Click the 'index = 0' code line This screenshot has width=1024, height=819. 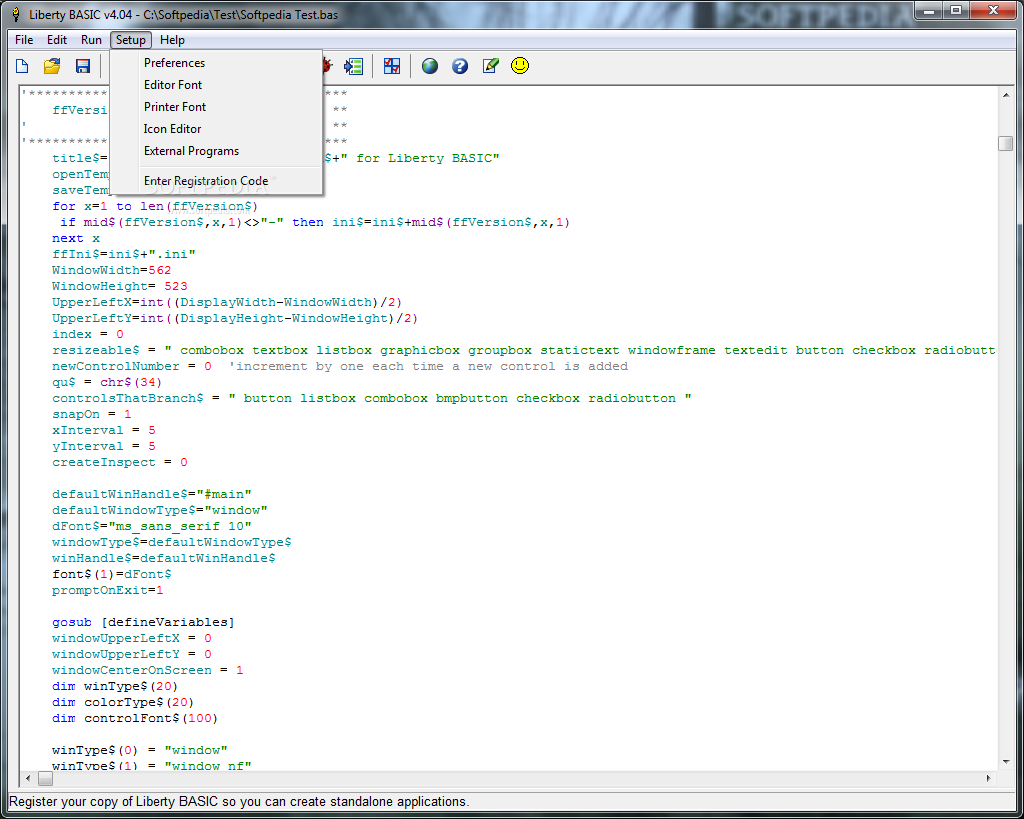pos(88,334)
